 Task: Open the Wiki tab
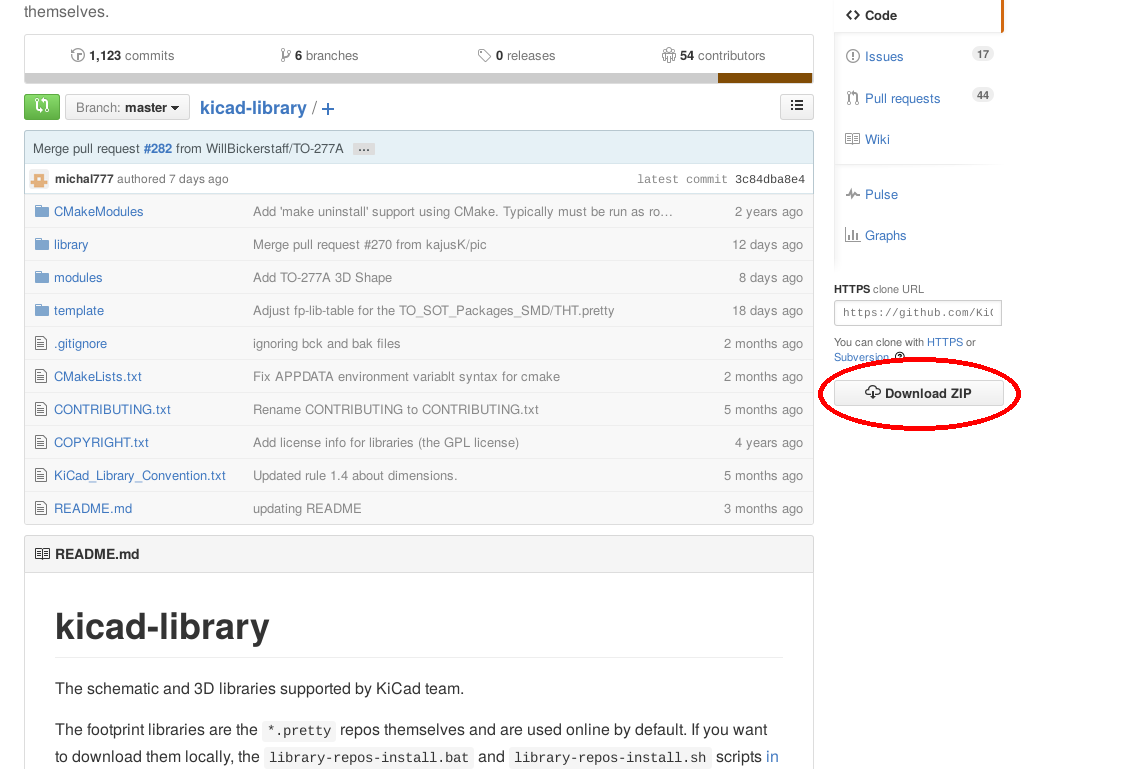(x=877, y=140)
